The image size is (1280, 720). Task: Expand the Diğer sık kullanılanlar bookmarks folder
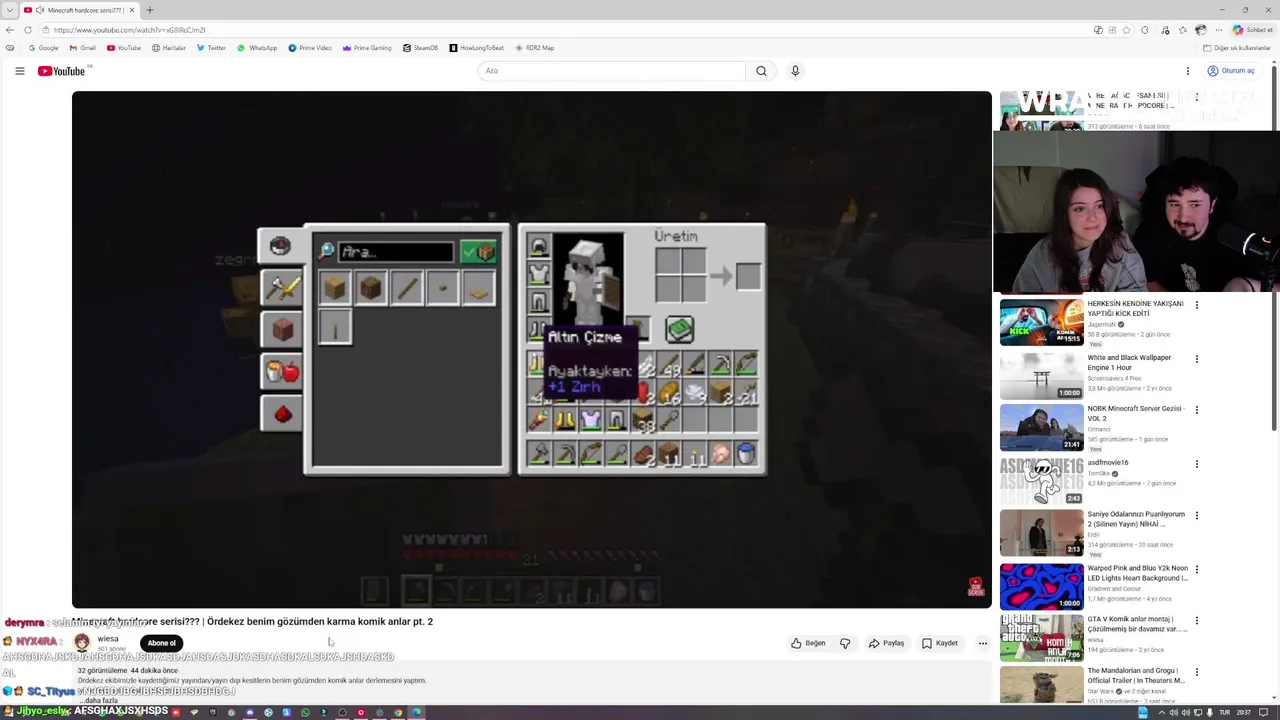1236,48
